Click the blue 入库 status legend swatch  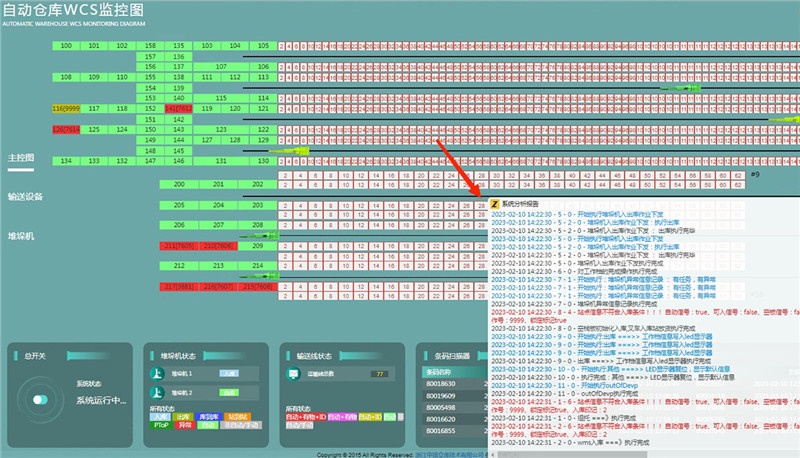(160, 415)
